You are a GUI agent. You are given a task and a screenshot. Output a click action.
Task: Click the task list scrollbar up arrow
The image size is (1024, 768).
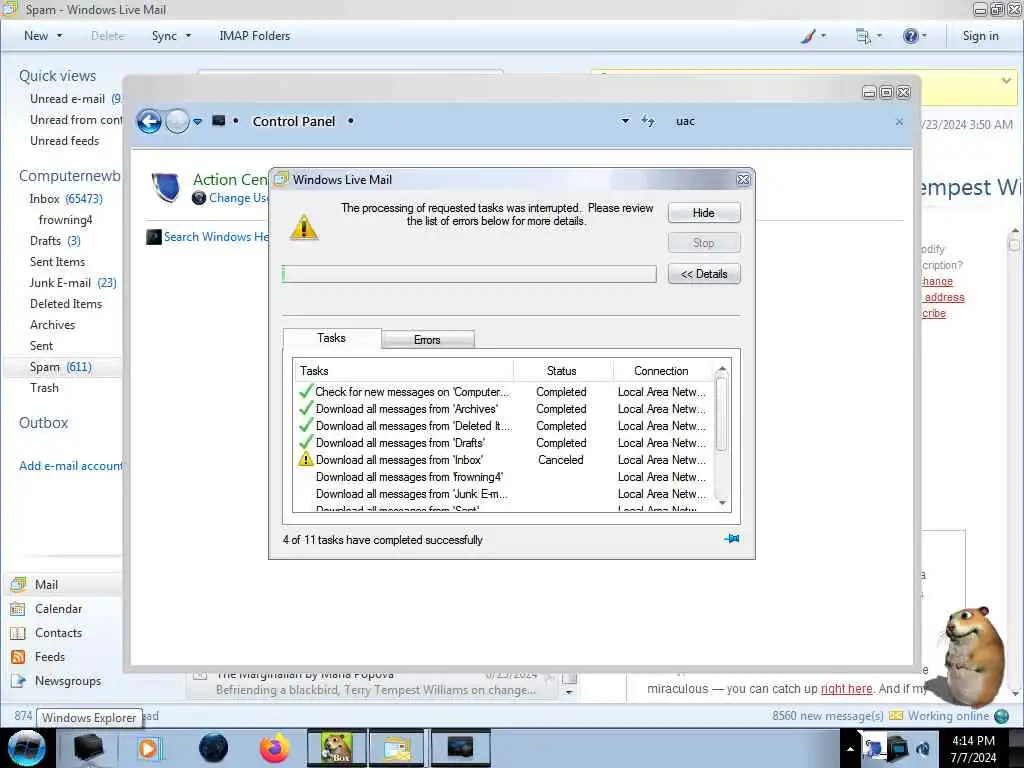click(722, 370)
